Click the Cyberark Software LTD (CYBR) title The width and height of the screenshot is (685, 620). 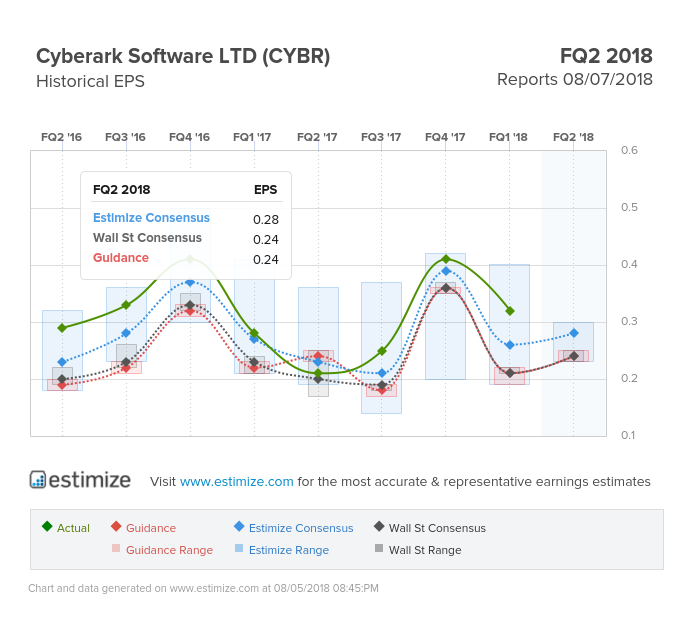click(x=183, y=56)
